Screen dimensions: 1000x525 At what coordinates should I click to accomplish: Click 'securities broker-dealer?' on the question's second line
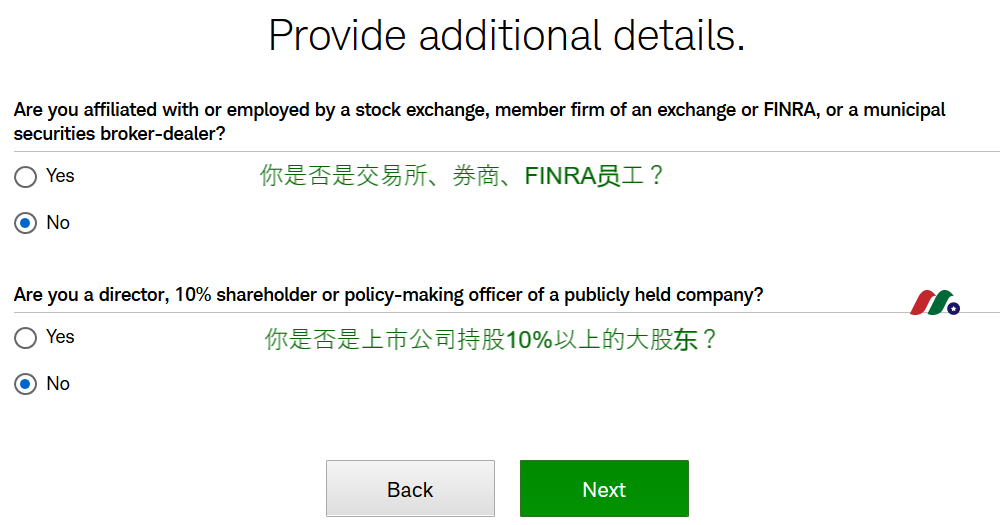tap(119, 134)
